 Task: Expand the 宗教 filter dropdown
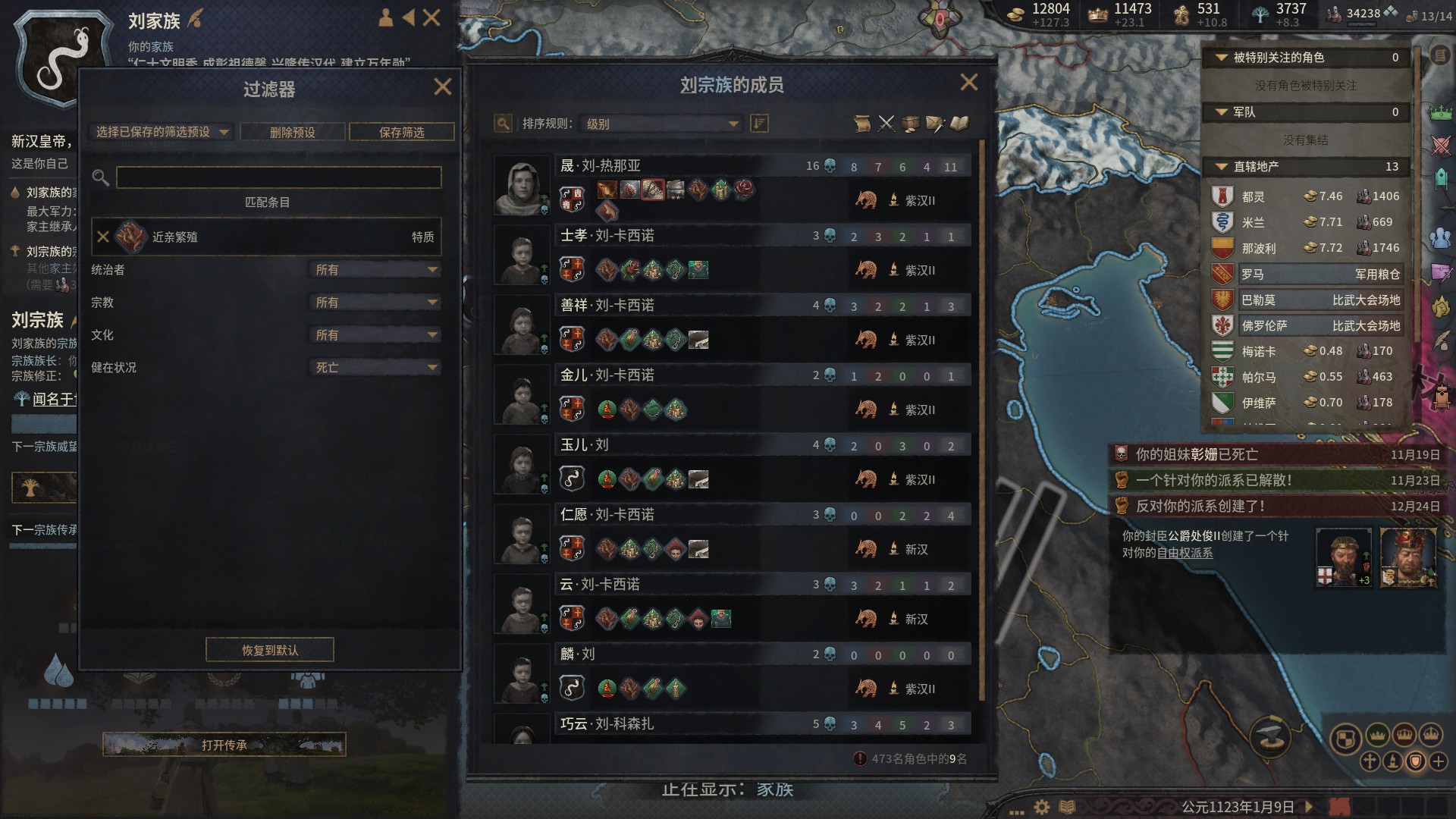[x=375, y=303]
